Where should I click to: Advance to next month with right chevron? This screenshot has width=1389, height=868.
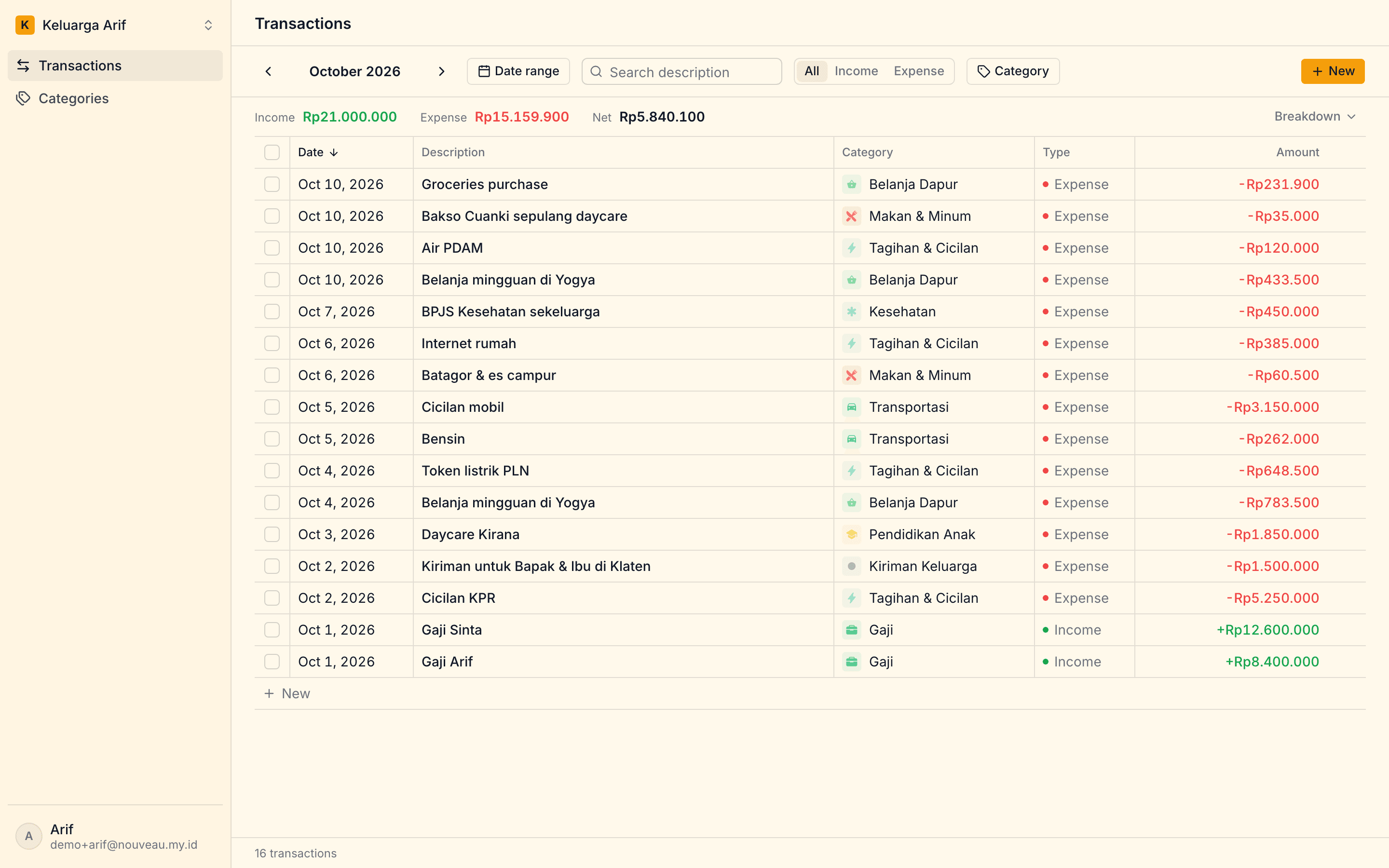tap(441, 71)
